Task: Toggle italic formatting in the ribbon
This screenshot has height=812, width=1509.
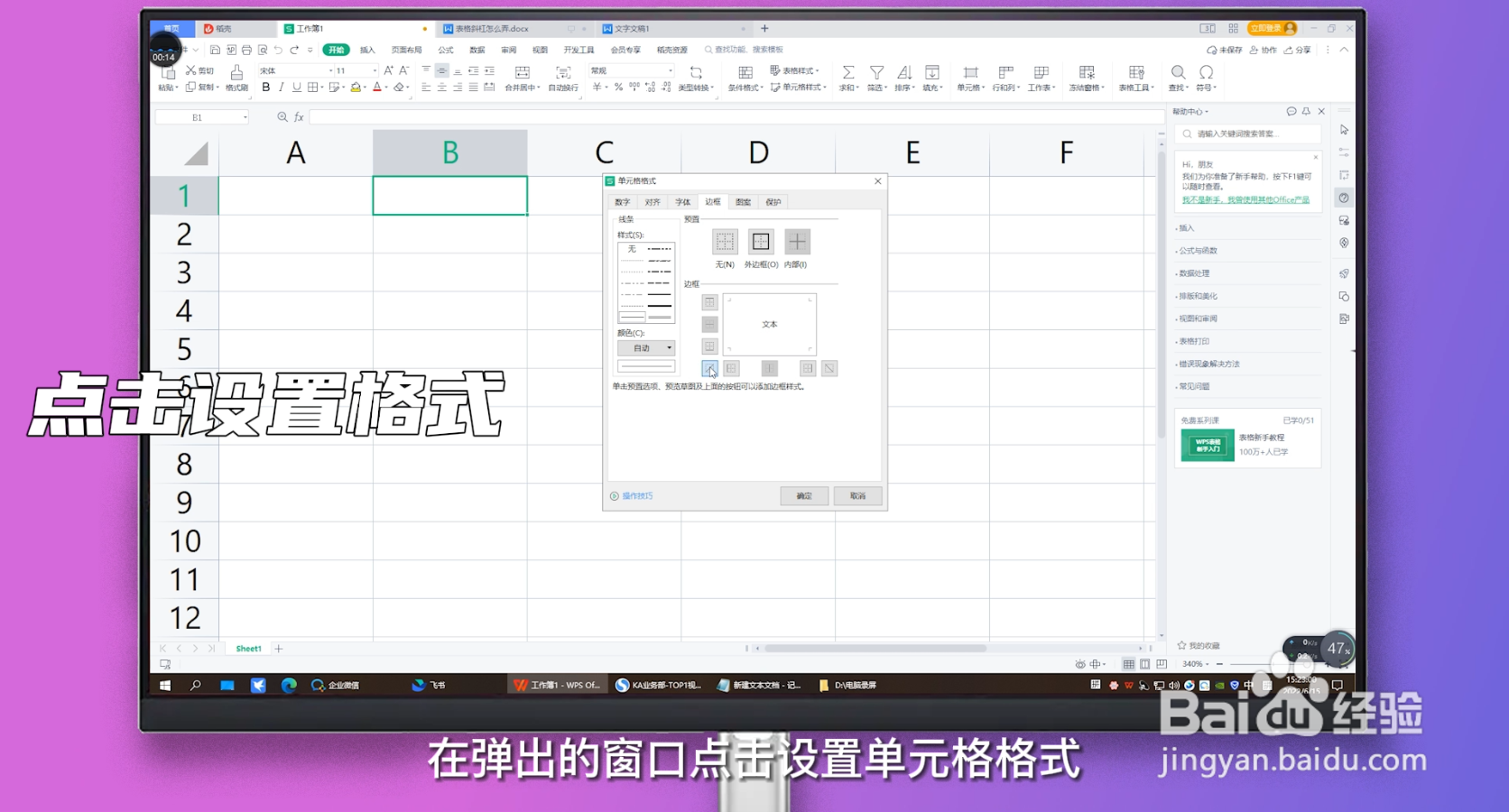Action: pos(281,88)
